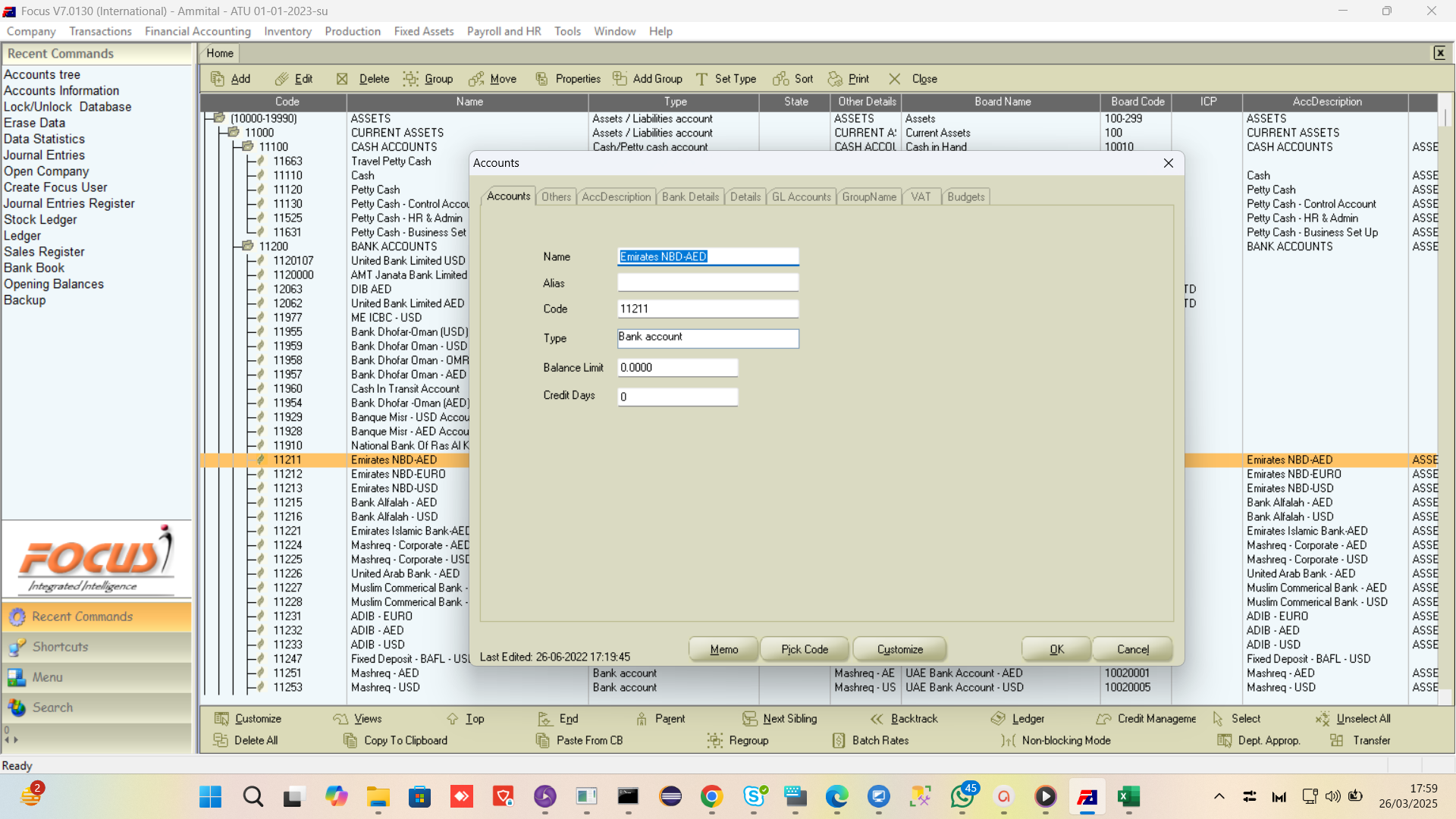
Task: Collapse the 11000 Current Assets node
Action: pyautogui.click(x=233, y=133)
